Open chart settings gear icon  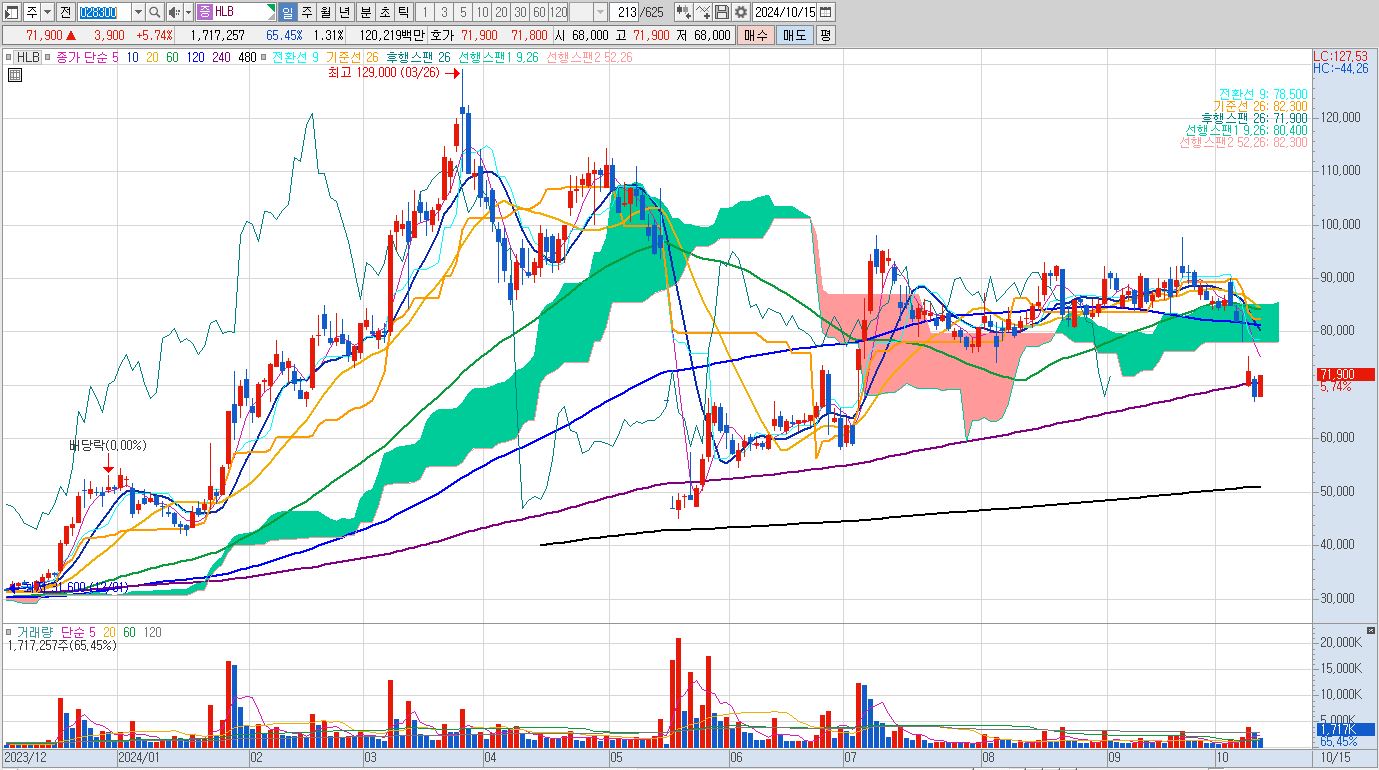point(740,12)
